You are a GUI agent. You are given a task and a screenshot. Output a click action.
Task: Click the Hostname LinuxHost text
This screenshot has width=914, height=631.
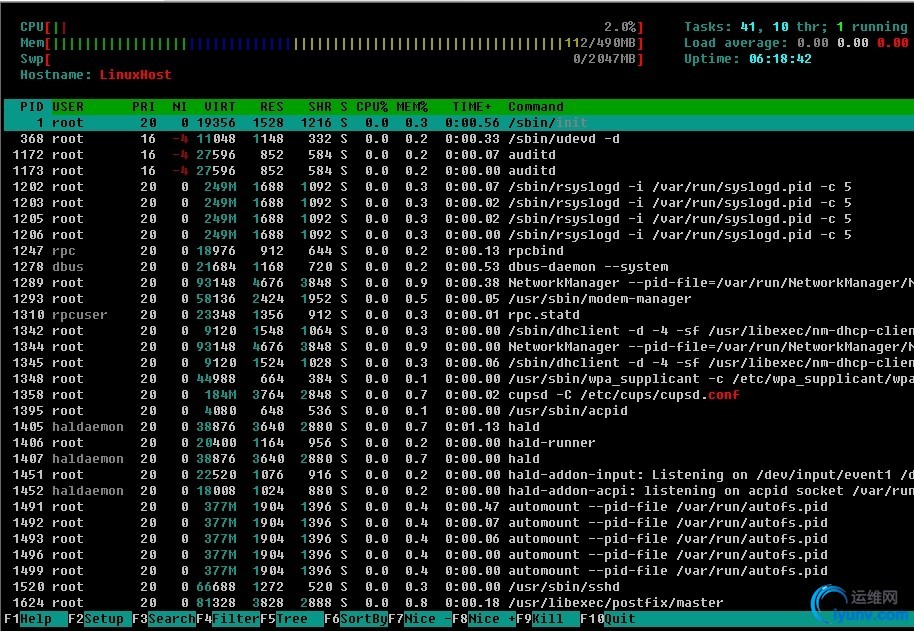coord(96,75)
